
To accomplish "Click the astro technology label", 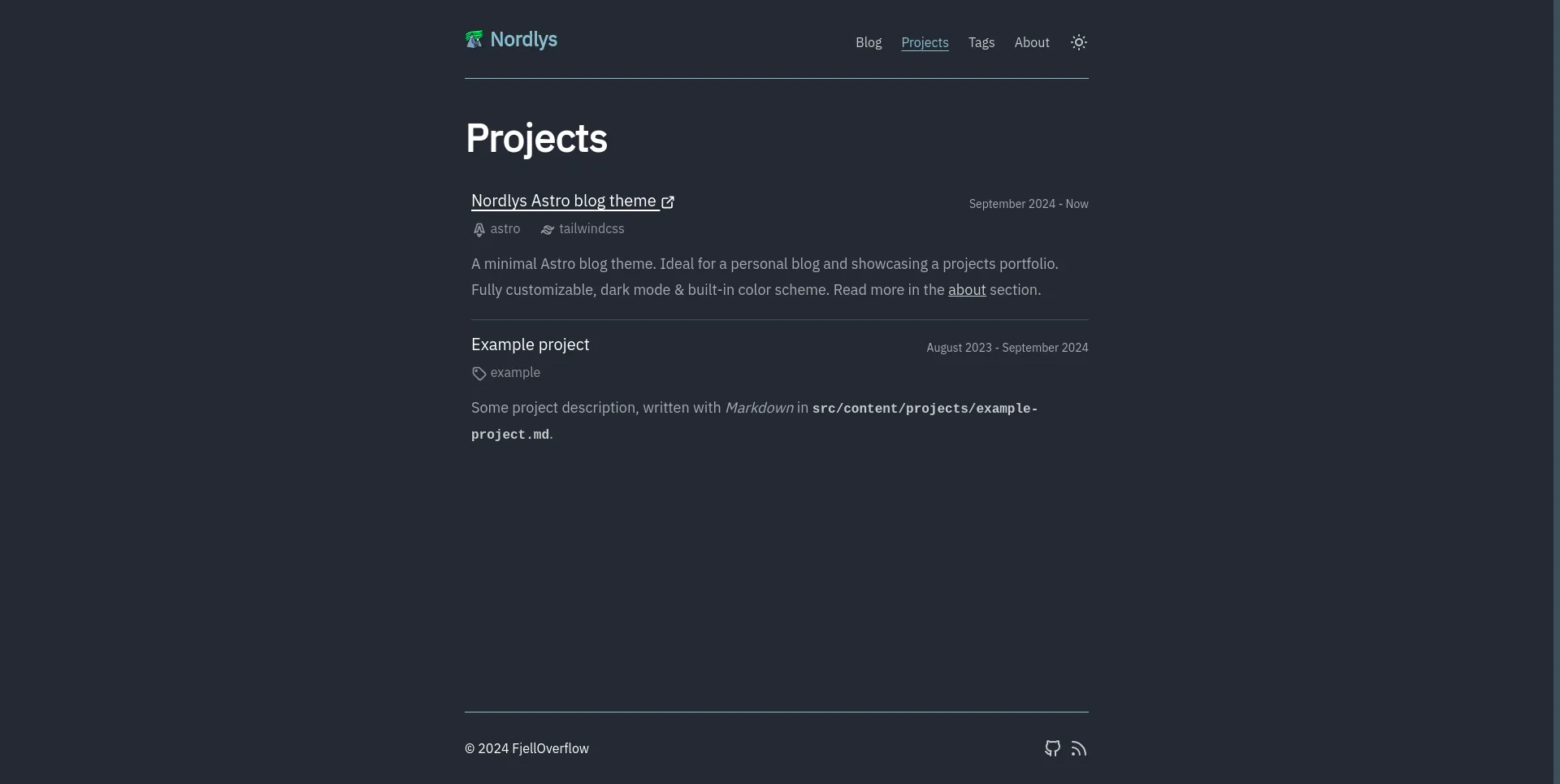I will 505,229.
